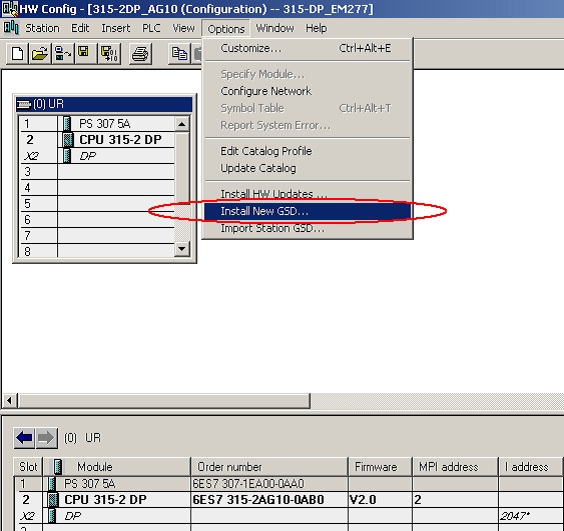Click the rack scroll up arrow

182,124
